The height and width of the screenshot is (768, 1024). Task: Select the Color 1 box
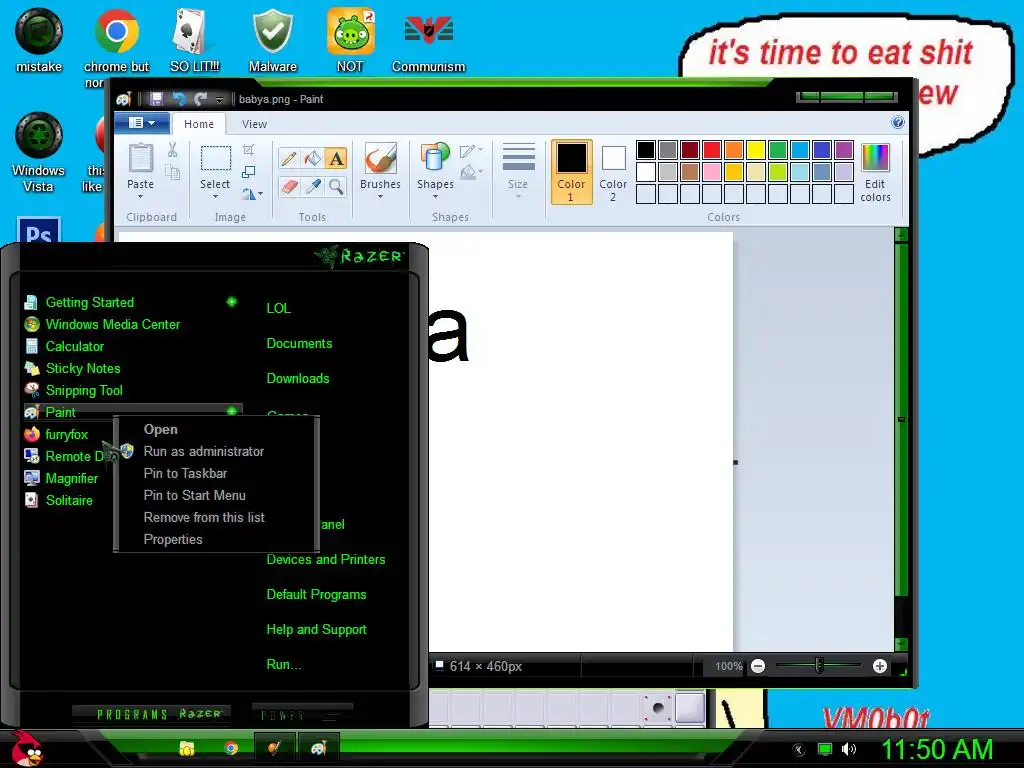point(571,172)
